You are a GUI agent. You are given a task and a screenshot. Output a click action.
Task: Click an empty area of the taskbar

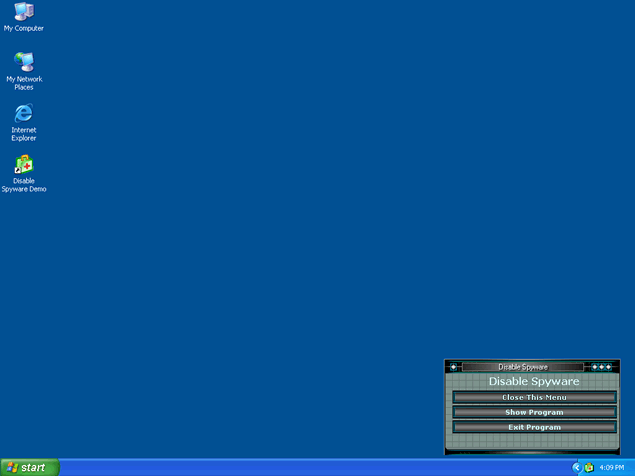[300, 467]
